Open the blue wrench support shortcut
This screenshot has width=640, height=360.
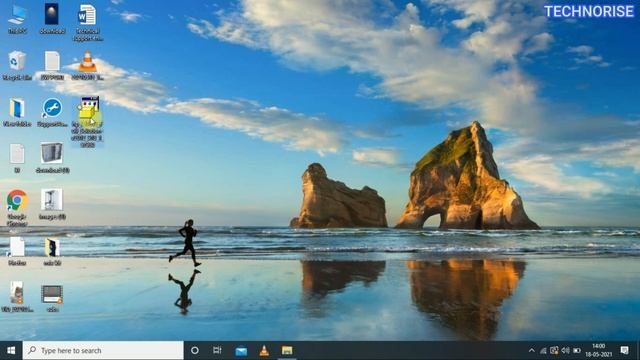coord(52,111)
